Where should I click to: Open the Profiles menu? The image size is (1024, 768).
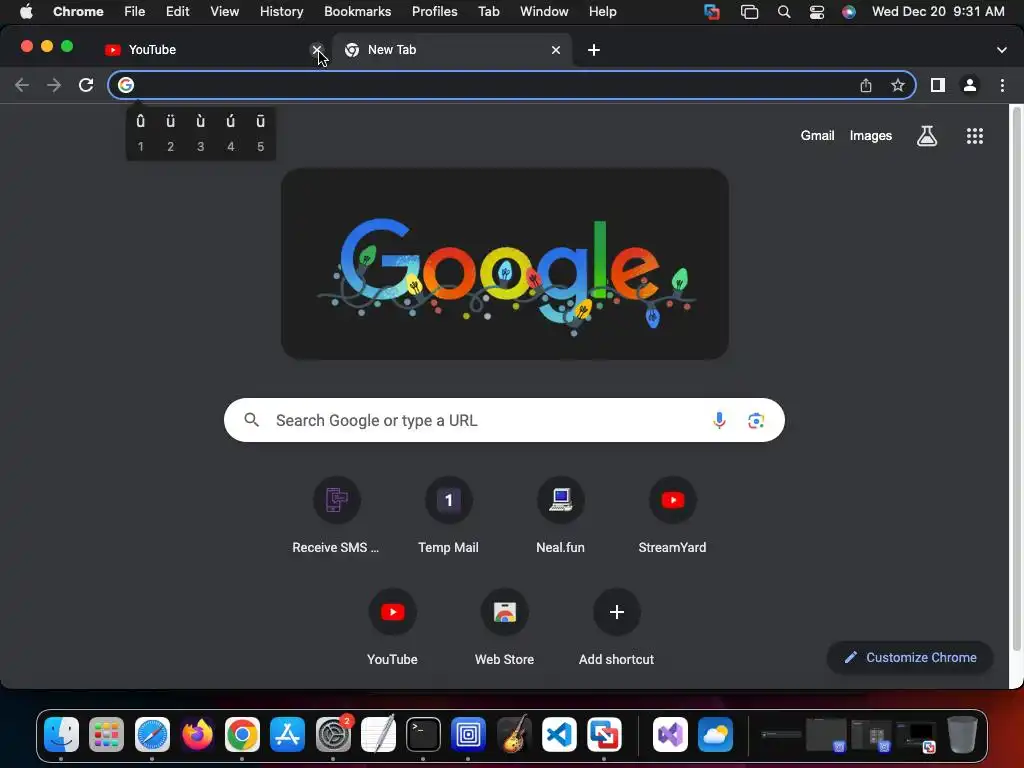[434, 12]
